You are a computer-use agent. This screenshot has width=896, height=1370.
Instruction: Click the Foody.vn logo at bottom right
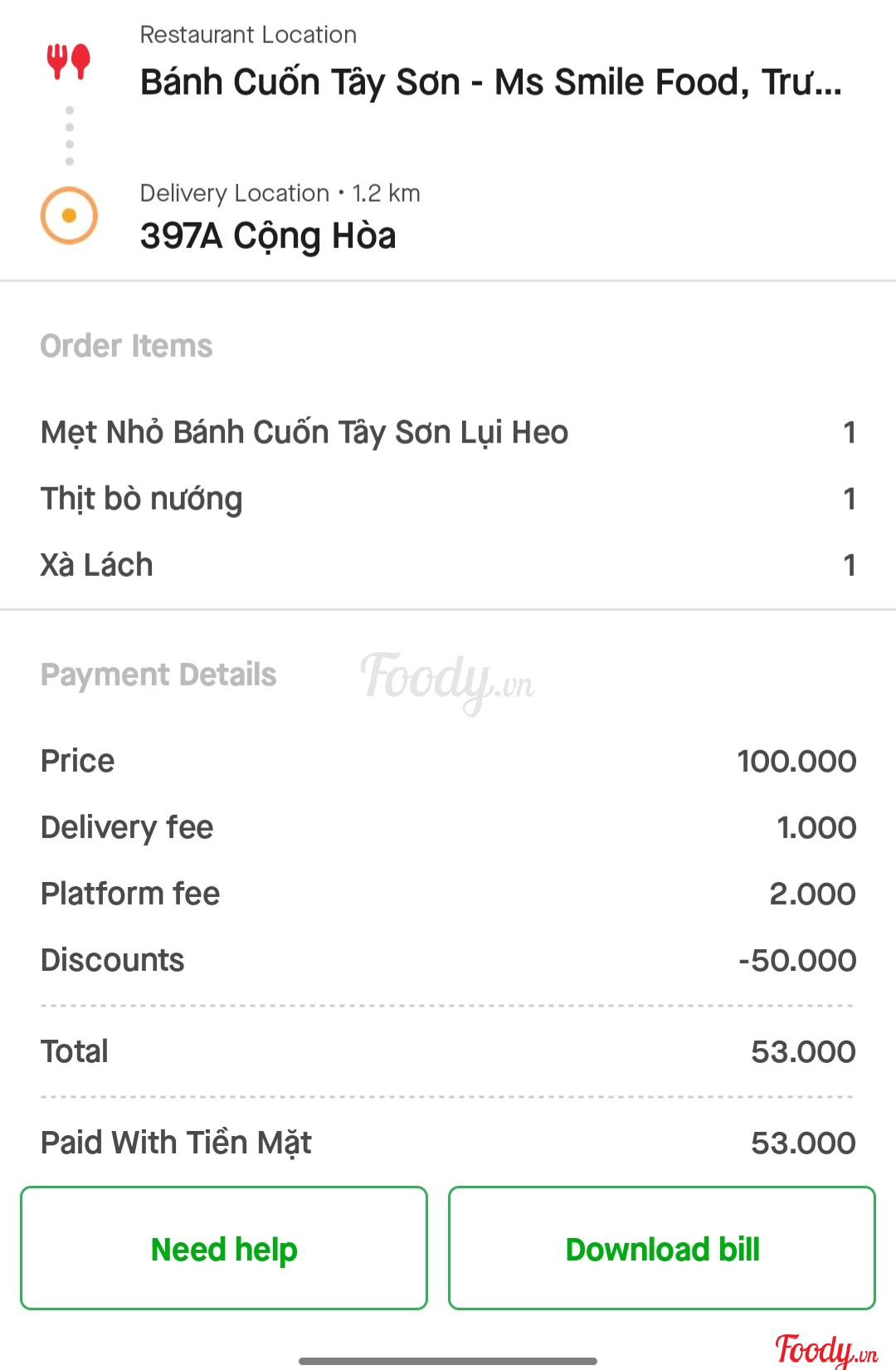(825, 1349)
